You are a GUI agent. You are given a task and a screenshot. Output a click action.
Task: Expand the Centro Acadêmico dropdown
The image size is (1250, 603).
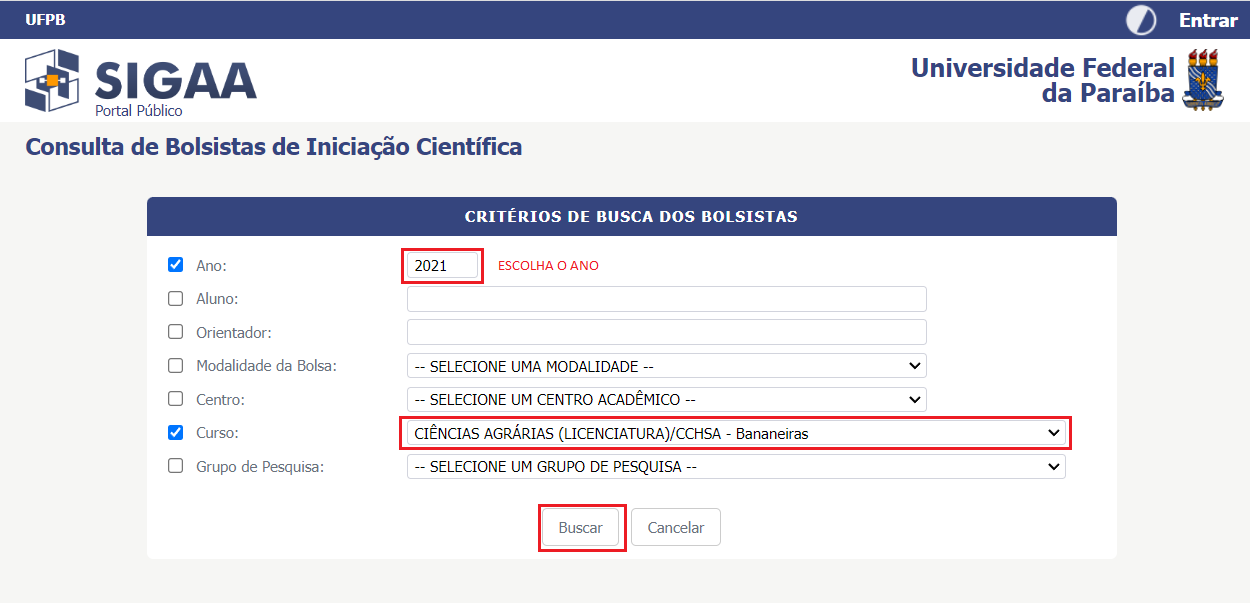[x=666, y=399]
